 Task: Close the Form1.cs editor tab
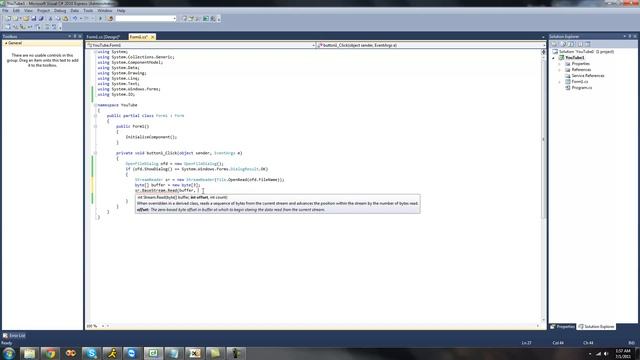pos(153,37)
